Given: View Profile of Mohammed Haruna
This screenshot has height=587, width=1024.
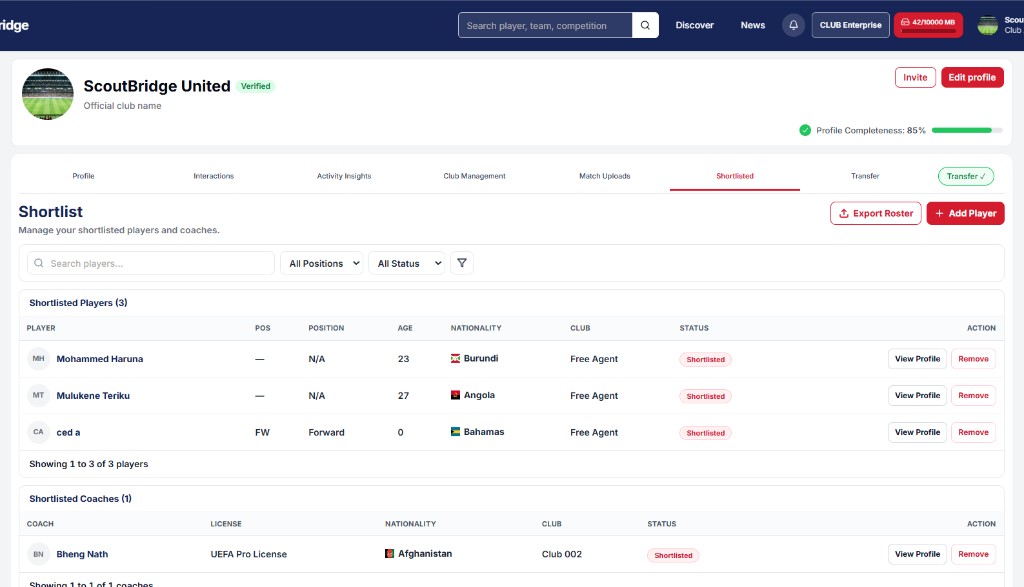Looking at the screenshot, I should pyautogui.click(x=917, y=358).
